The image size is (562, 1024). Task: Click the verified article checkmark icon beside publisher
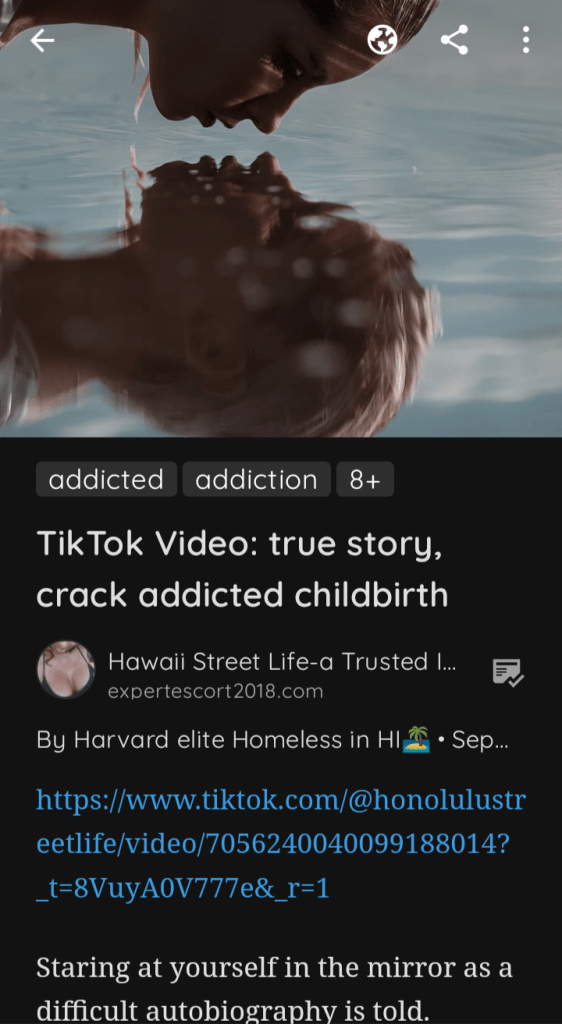click(x=508, y=672)
